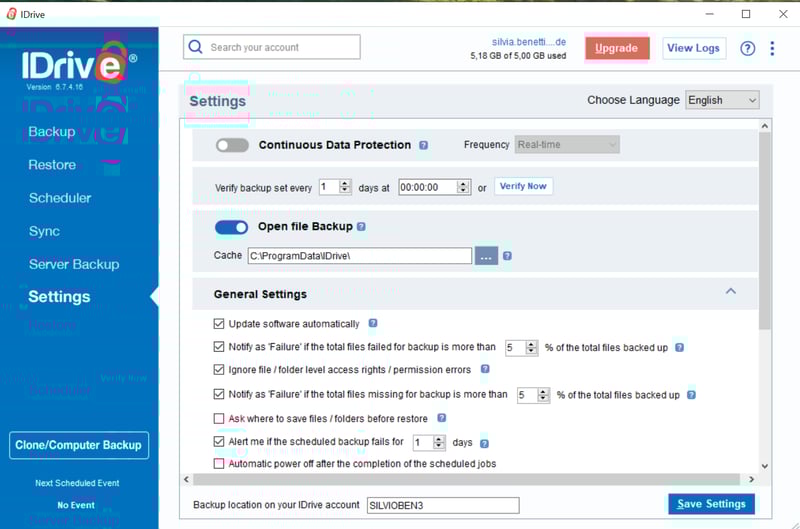Click the browse ellipsis button for Cache path

[487, 256]
